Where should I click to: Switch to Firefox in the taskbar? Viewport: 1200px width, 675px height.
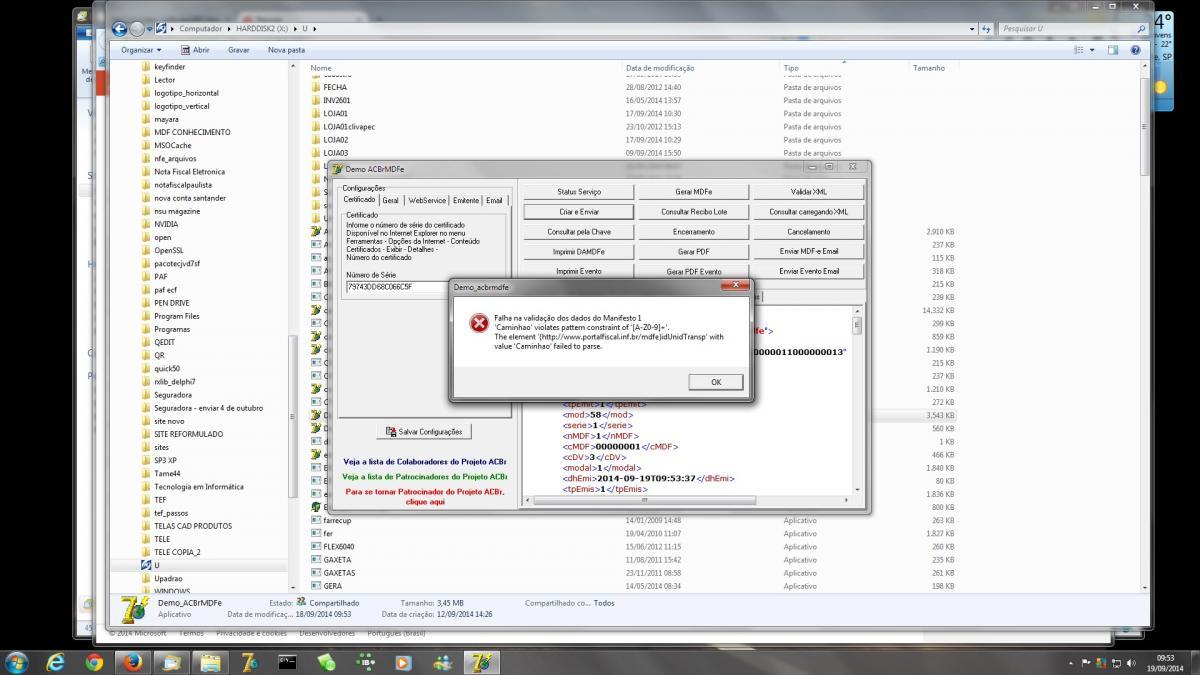tap(132, 662)
